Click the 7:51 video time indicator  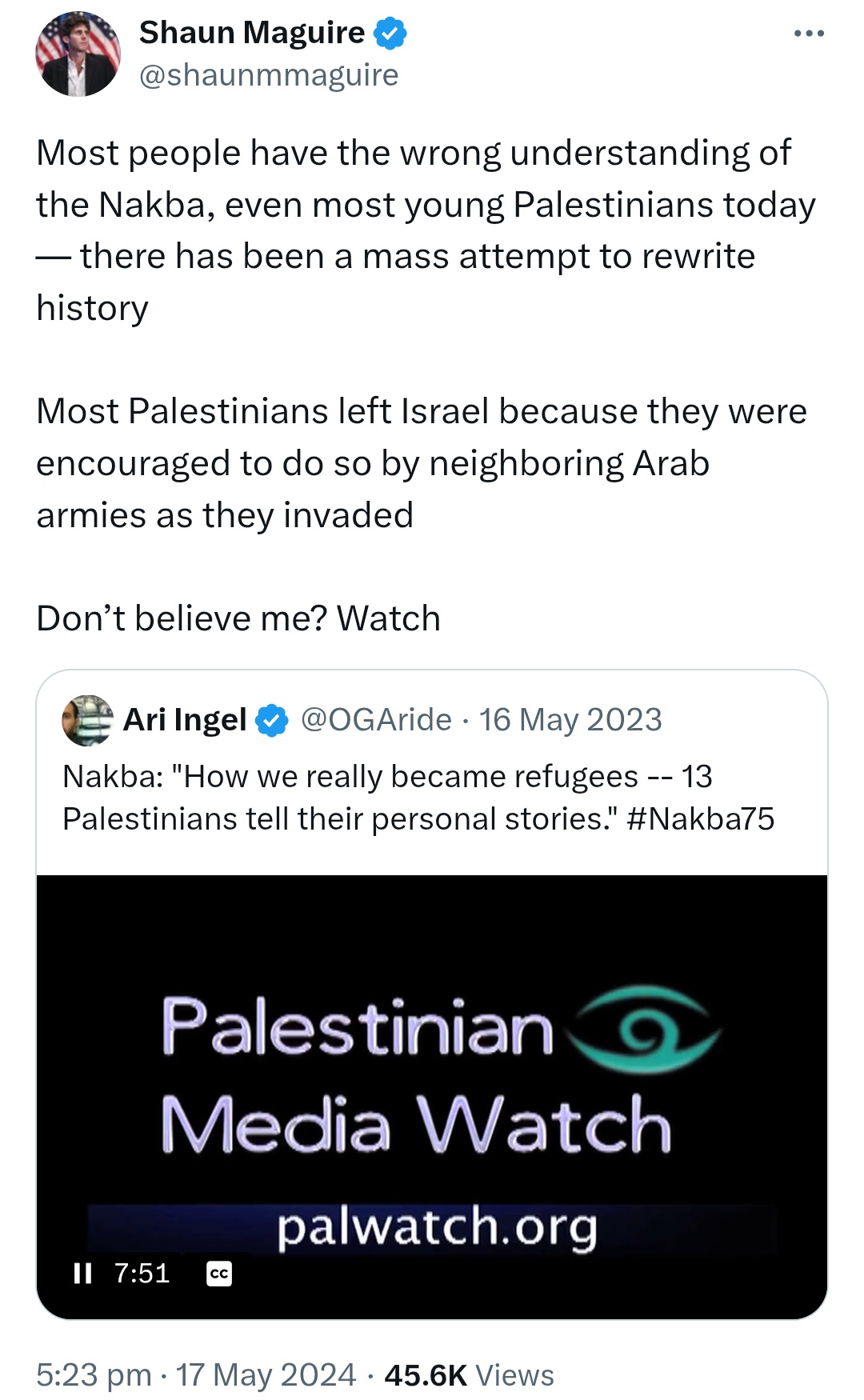coord(142,1273)
